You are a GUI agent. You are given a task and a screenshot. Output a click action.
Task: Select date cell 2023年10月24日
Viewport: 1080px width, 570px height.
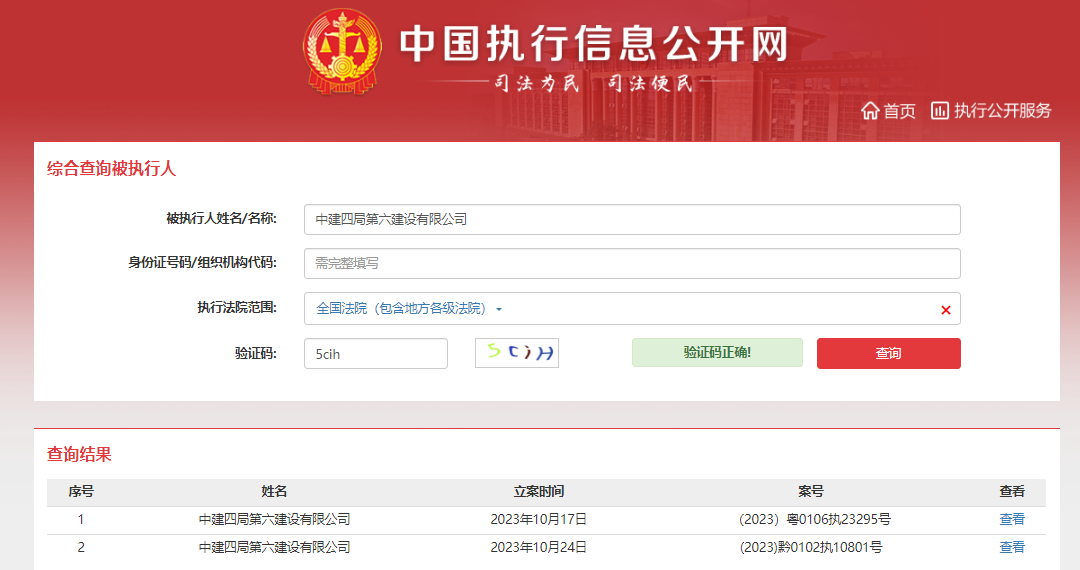click(x=539, y=547)
